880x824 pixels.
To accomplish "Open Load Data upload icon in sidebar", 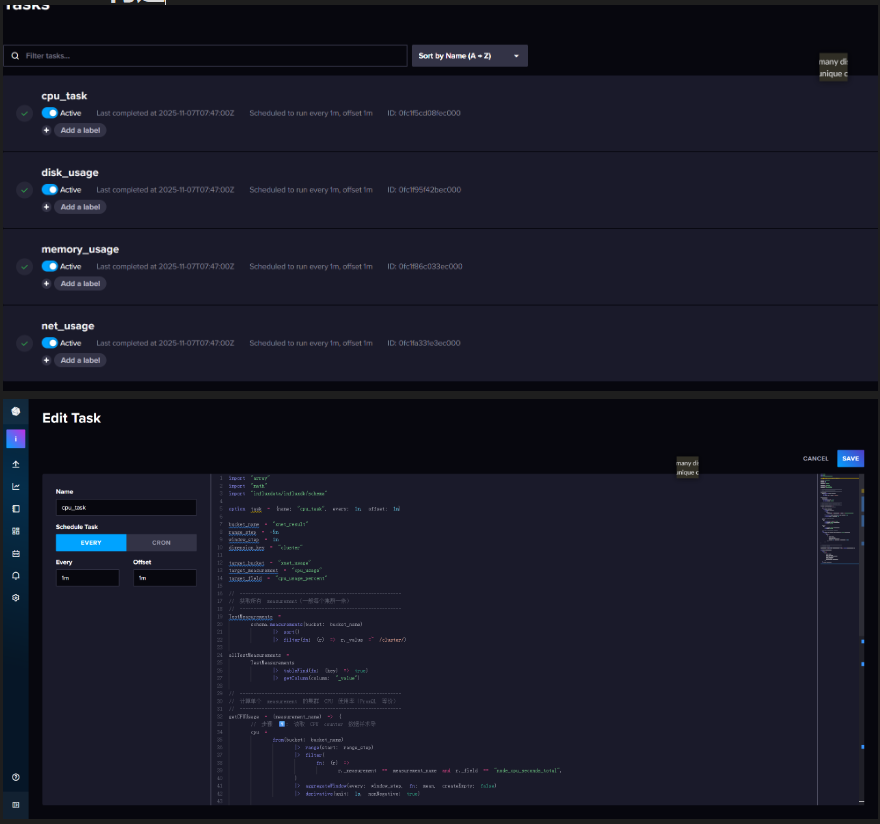I will click(16, 464).
